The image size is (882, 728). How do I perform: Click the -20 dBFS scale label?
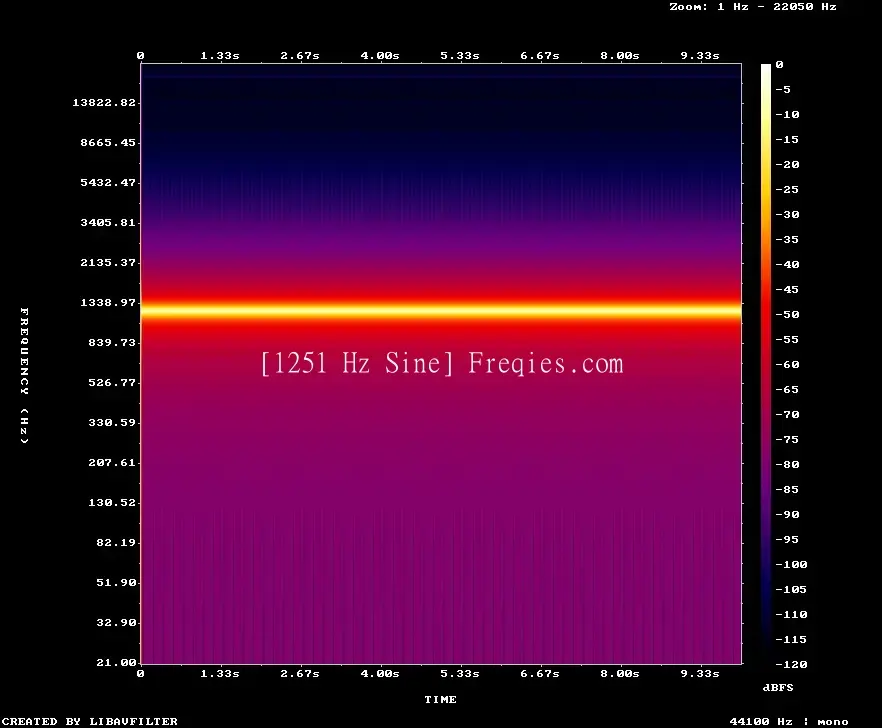[787, 164]
